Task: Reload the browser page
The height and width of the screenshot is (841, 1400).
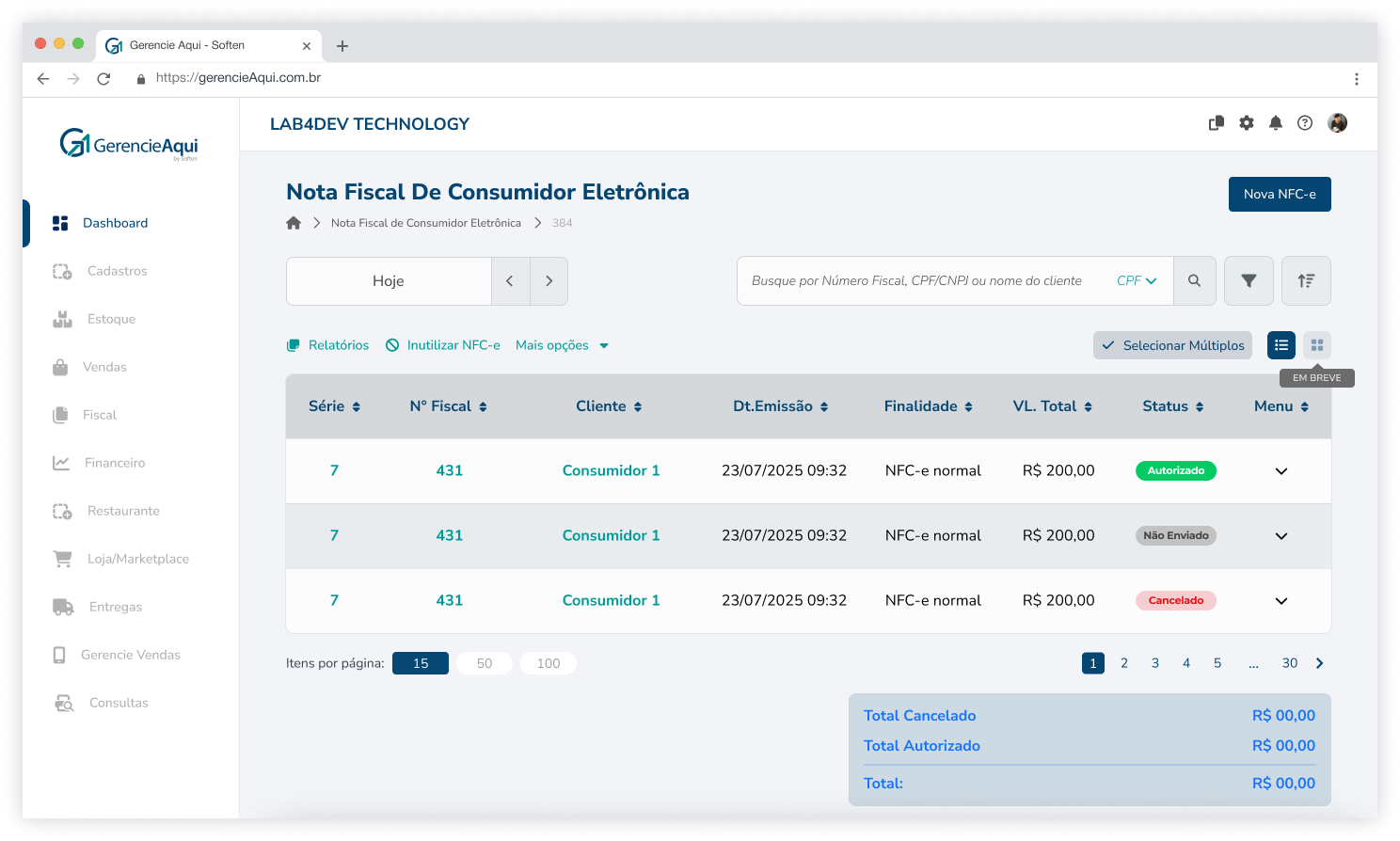Action: click(103, 79)
